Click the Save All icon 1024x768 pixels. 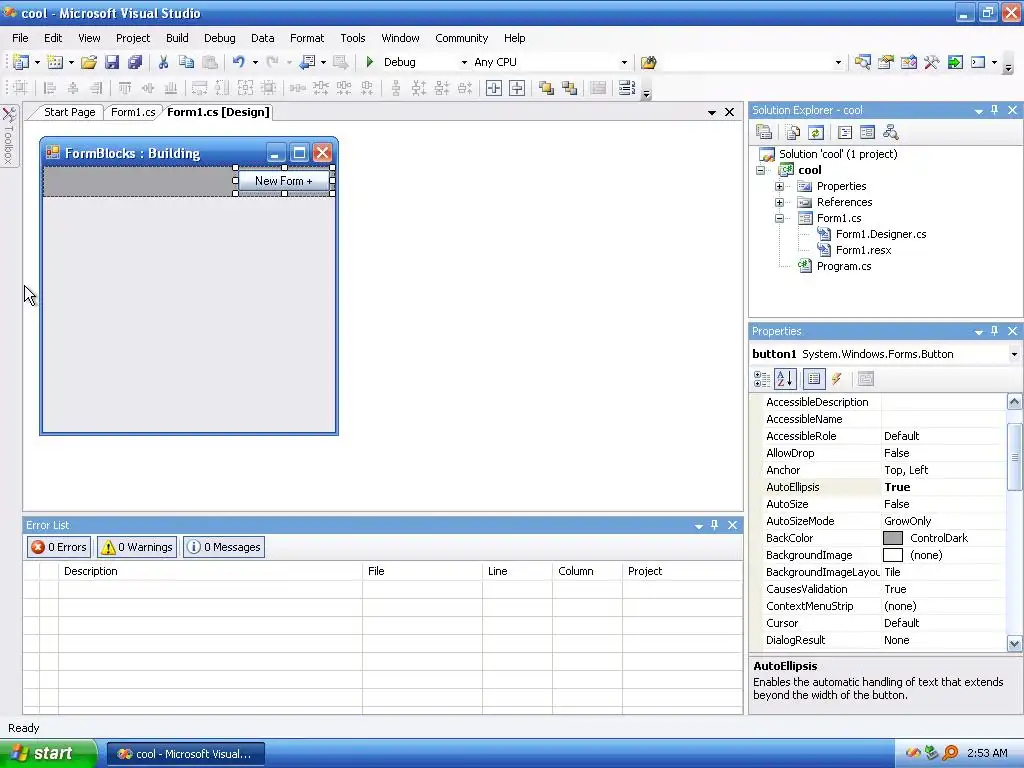pyautogui.click(x=135, y=62)
